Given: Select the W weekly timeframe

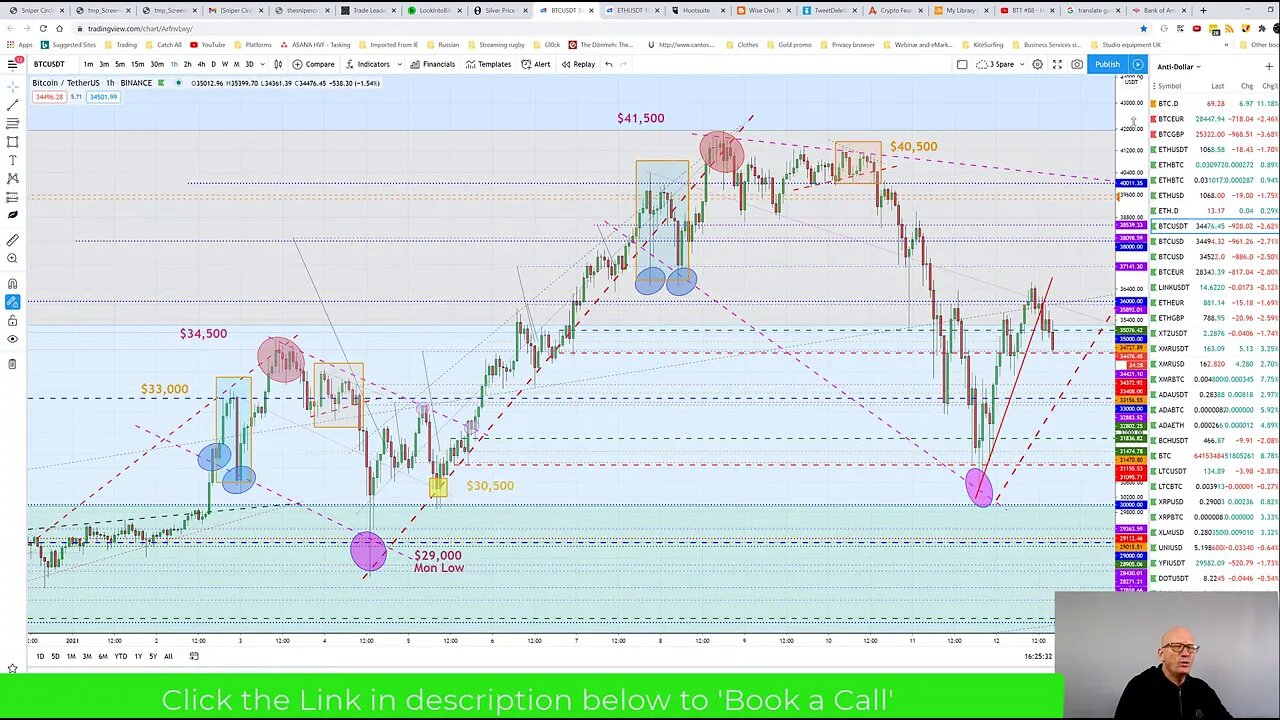Looking at the screenshot, I should (x=224, y=64).
